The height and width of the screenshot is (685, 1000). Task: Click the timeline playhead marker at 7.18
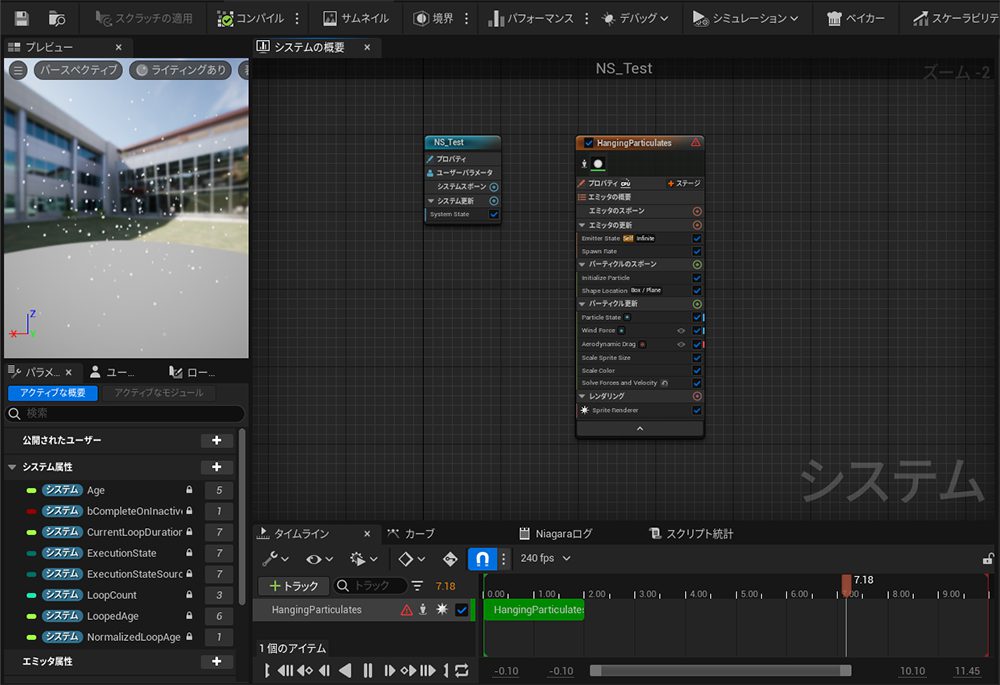[x=846, y=583]
